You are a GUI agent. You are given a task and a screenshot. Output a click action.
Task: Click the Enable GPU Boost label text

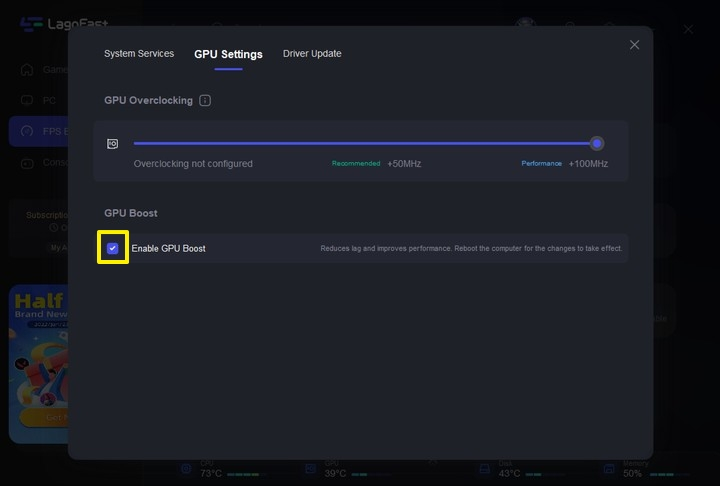168,248
